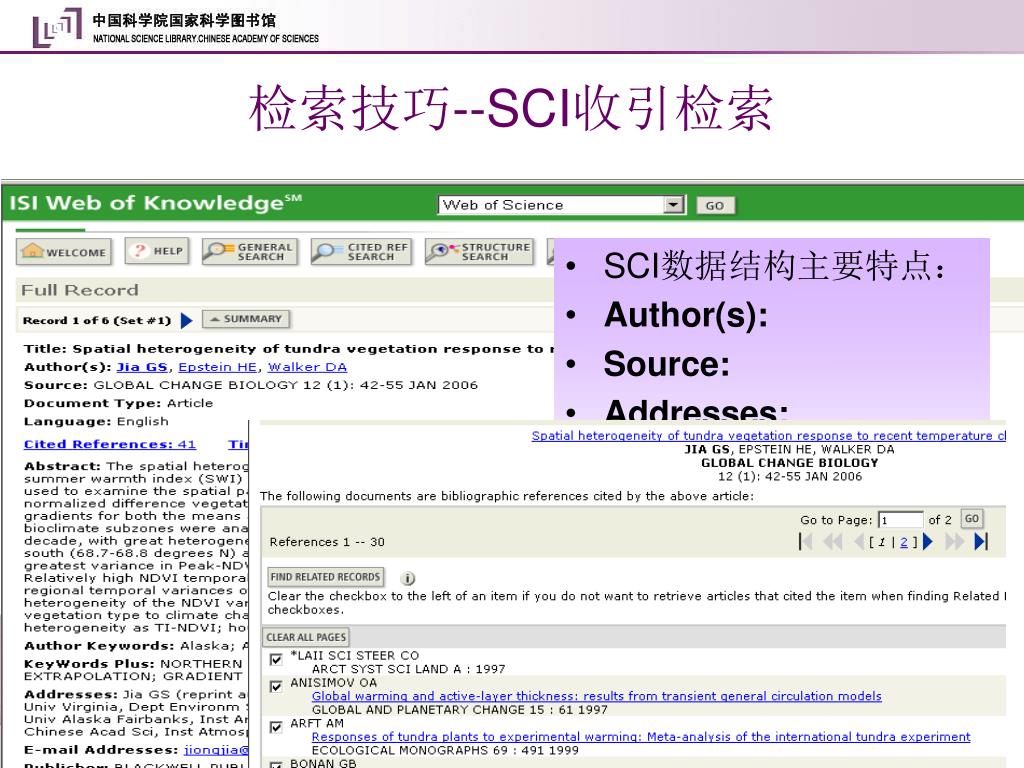1024x768 pixels.
Task: Click the Go to Page input field
Action: (901, 520)
